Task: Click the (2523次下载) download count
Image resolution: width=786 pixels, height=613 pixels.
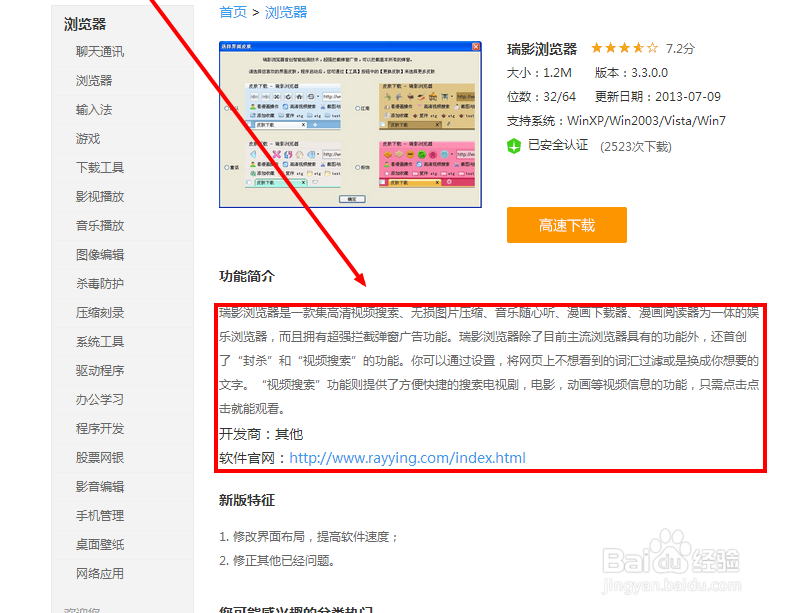Action: [636, 146]
